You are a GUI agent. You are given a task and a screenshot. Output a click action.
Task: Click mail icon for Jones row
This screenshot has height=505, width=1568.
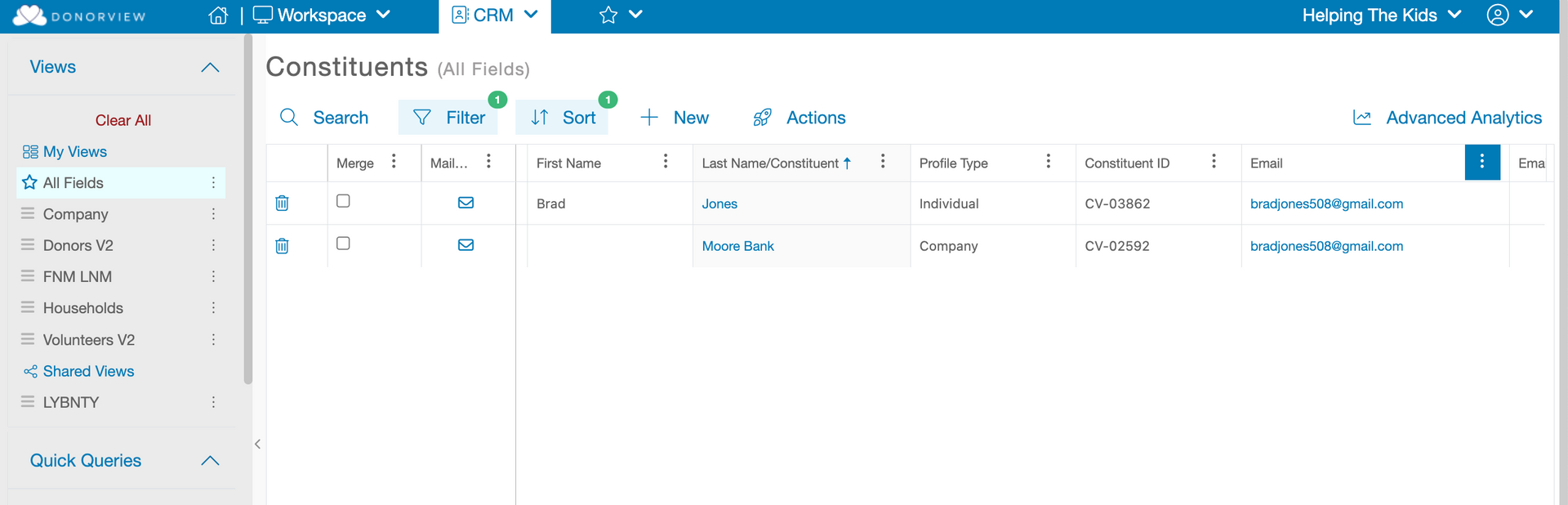(x=465, y=203)
